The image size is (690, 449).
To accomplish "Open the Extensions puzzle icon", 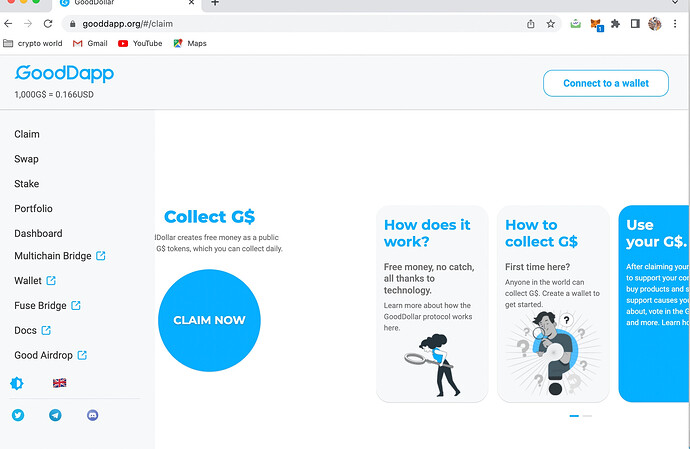I will point(615,24).
